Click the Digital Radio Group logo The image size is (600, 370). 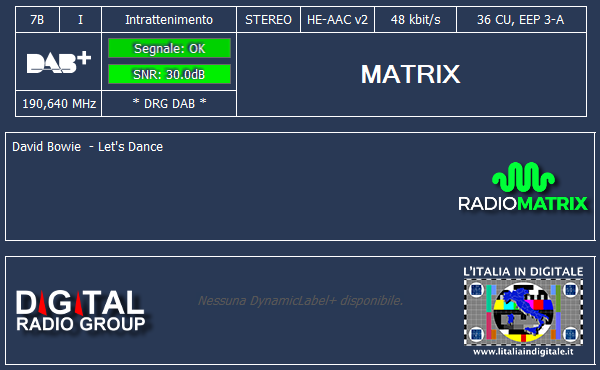81,311
